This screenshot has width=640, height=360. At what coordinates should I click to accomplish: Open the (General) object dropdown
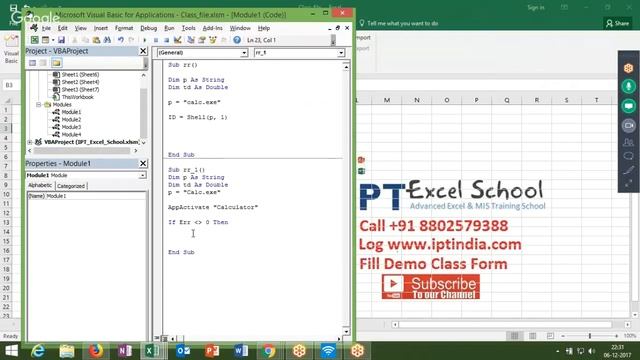click(244, 53)
